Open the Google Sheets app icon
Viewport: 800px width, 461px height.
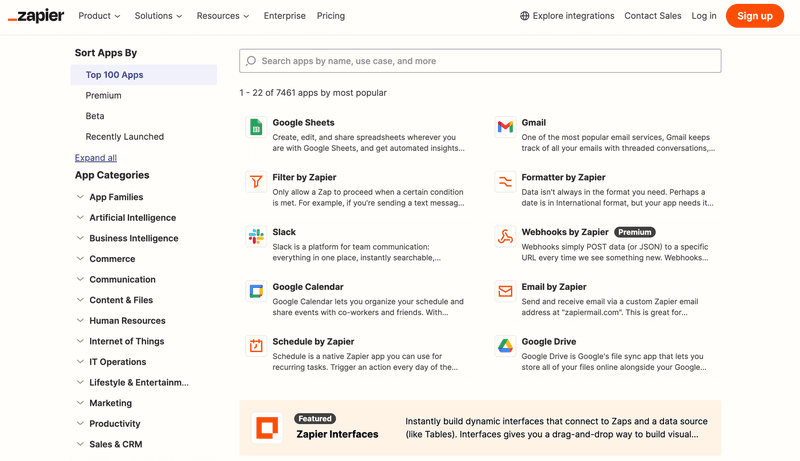tap(256, 127)
